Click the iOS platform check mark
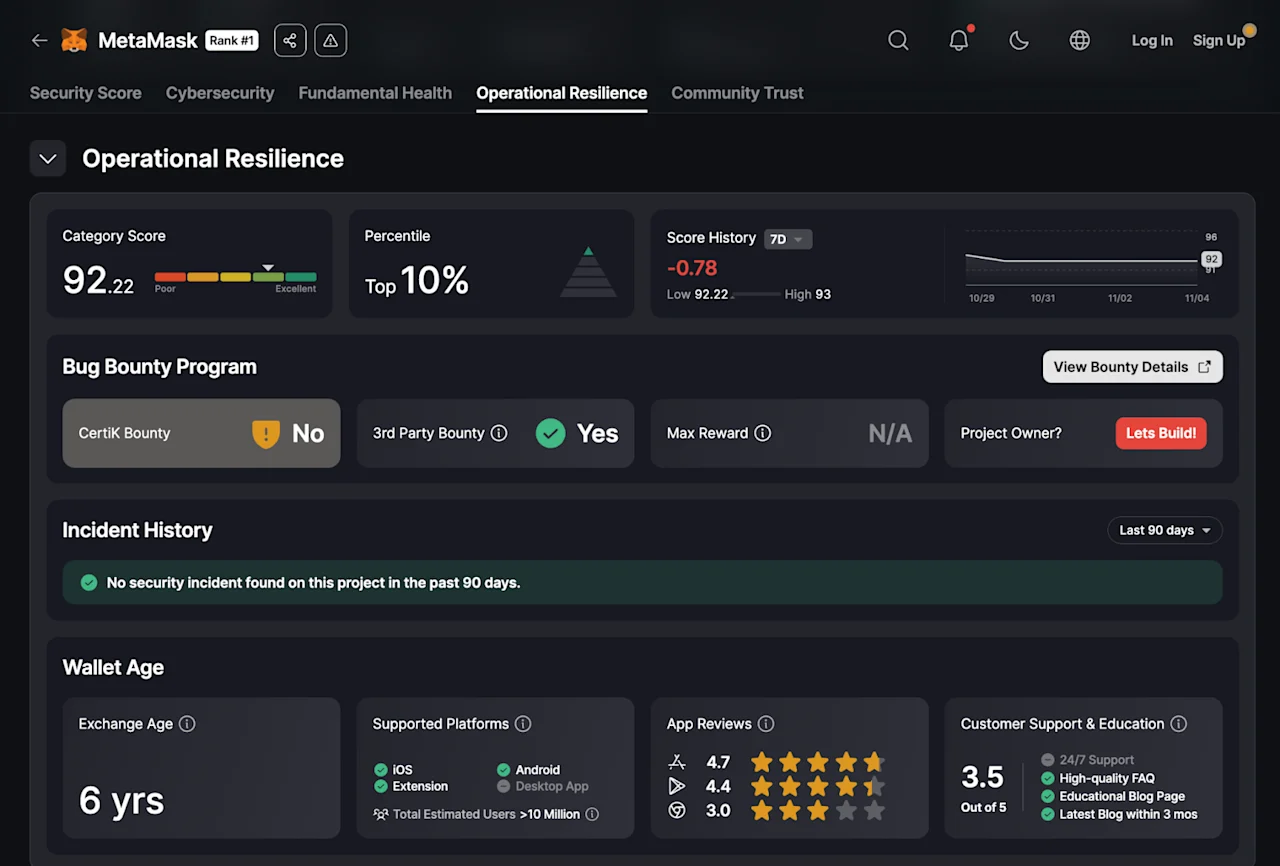Screen dimensions: 1280x866 (x=381, y=770)
